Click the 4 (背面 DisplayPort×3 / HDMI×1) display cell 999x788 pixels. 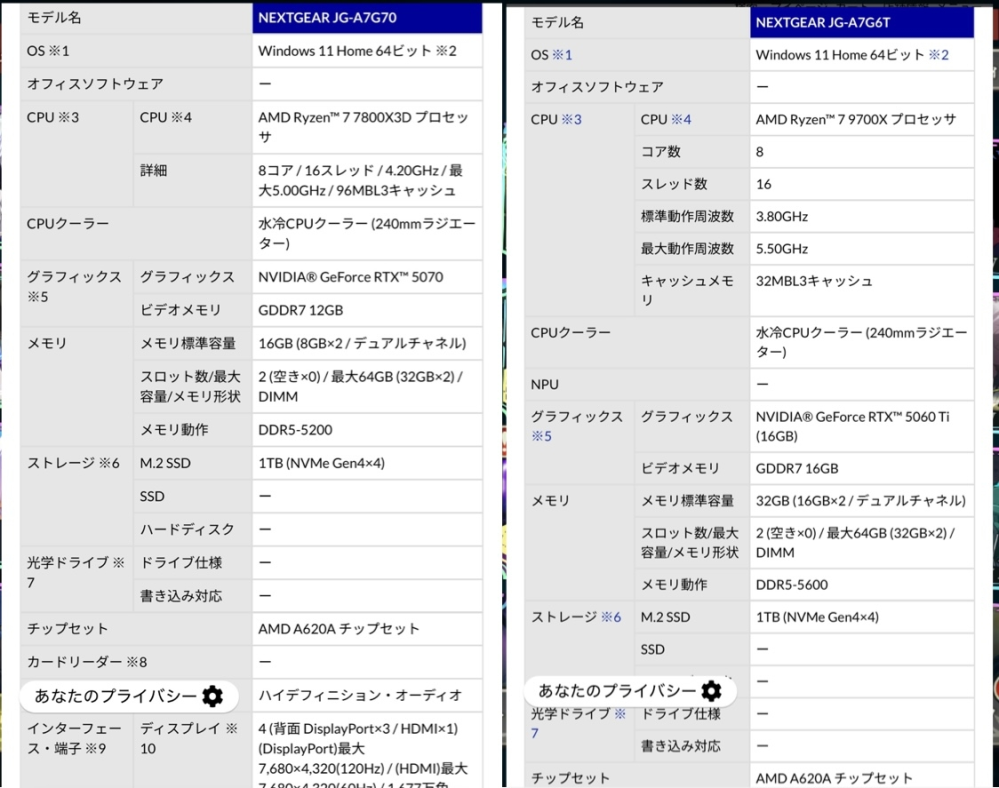click(367, 750)
